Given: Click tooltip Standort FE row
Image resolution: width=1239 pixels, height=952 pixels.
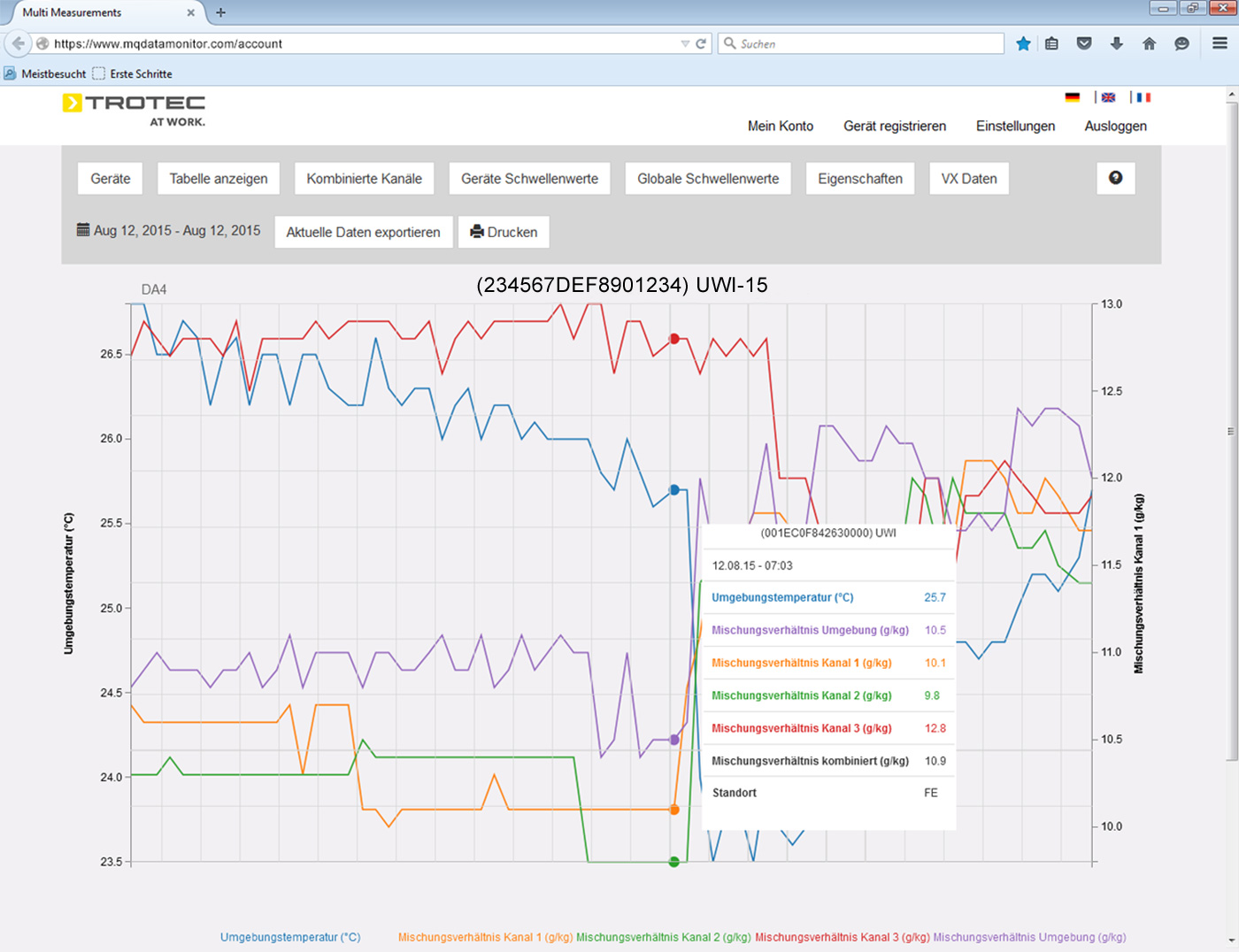Looking at the screenshot, I should (x=829, y=793).
